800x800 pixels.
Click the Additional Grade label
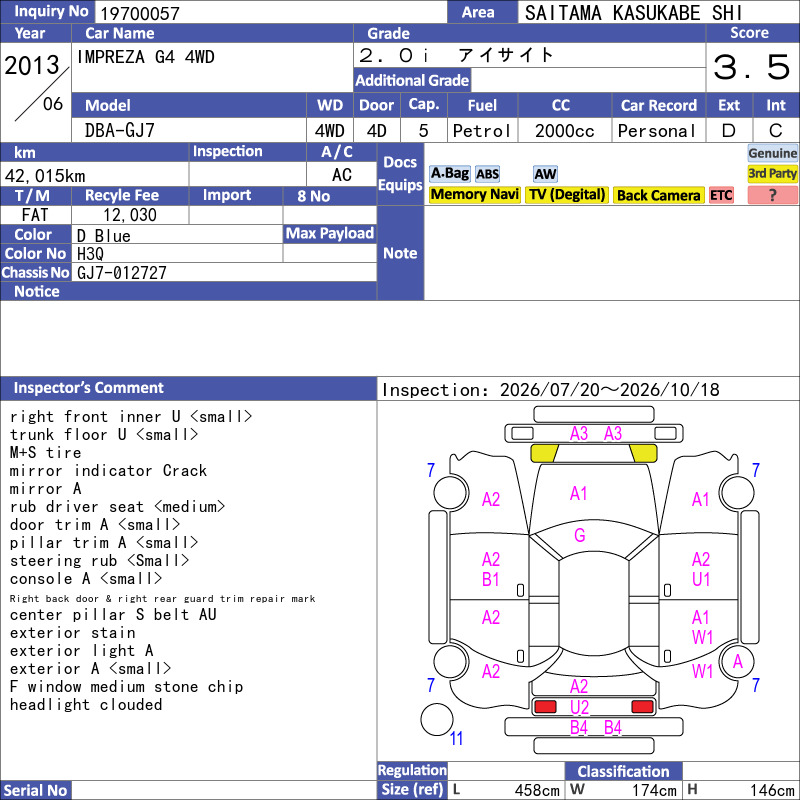click(x=412, y=80)
